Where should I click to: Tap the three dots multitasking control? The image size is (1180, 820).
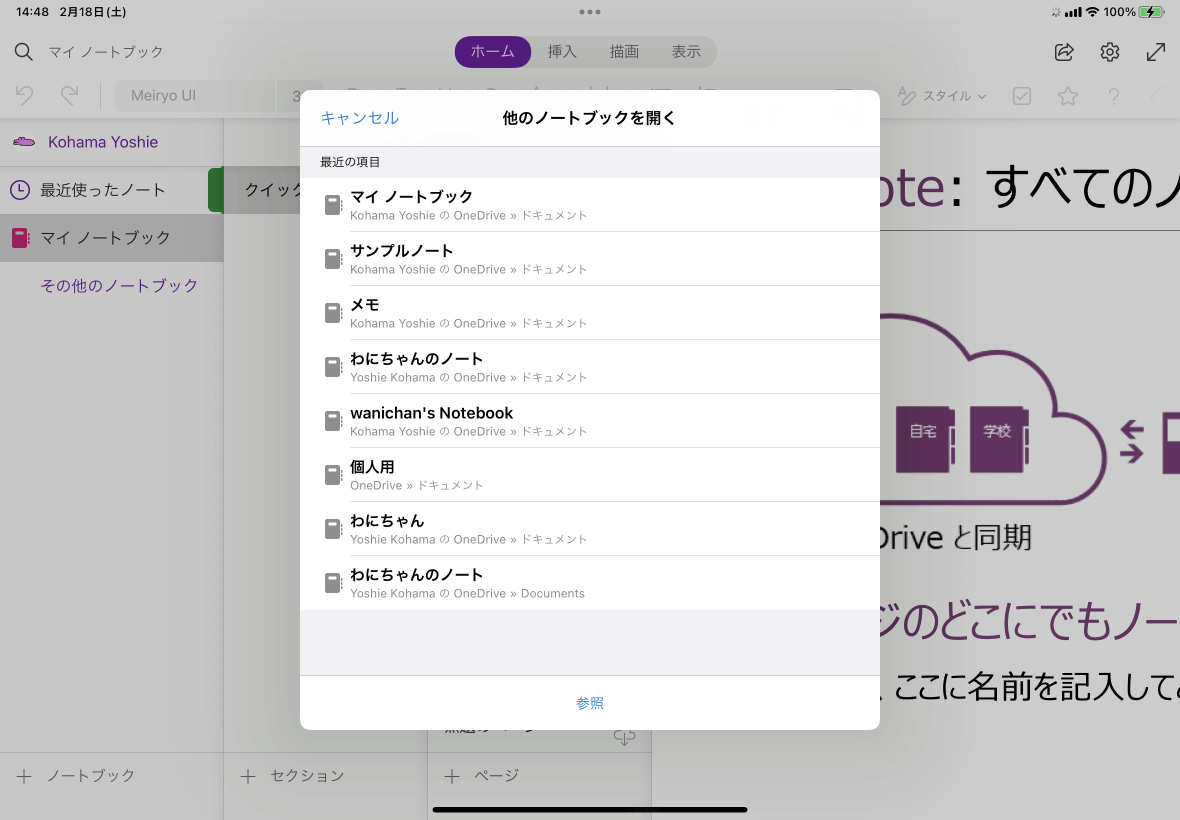[590, 12]
